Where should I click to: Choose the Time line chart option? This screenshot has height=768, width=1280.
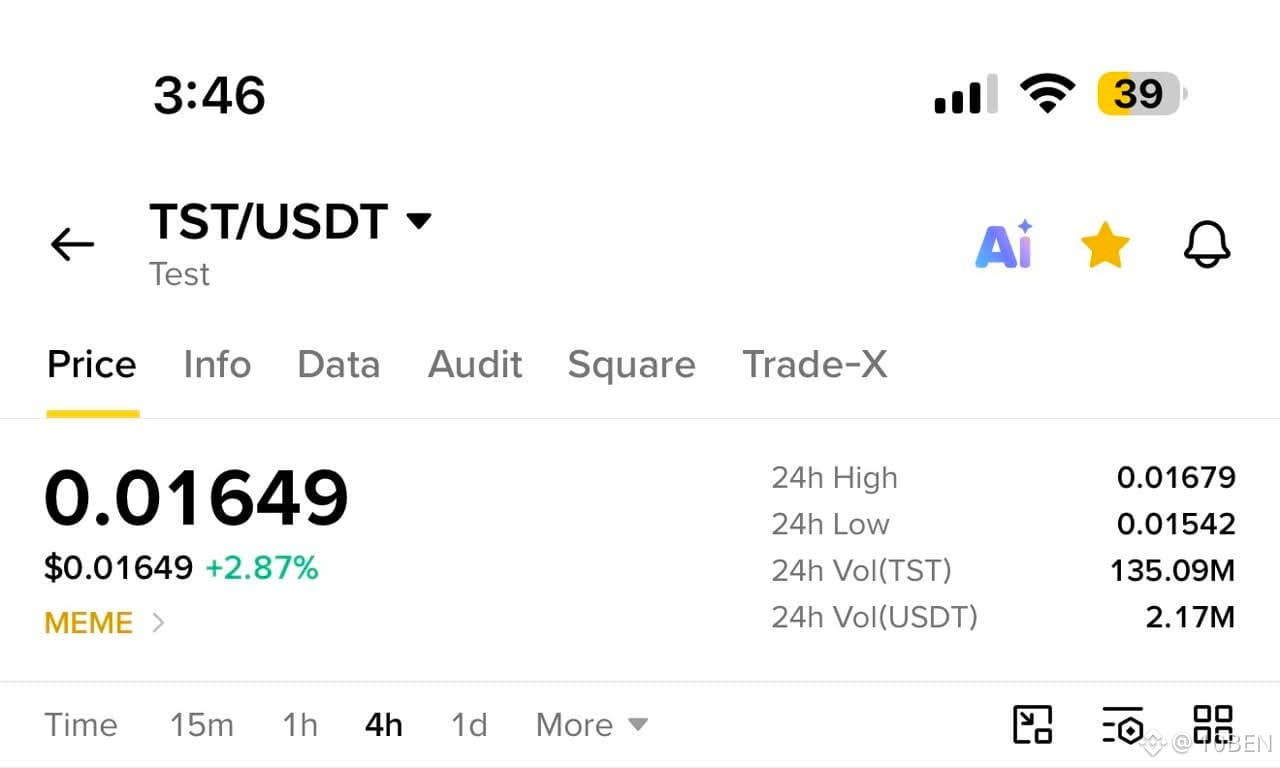click(x=81, y=724)
